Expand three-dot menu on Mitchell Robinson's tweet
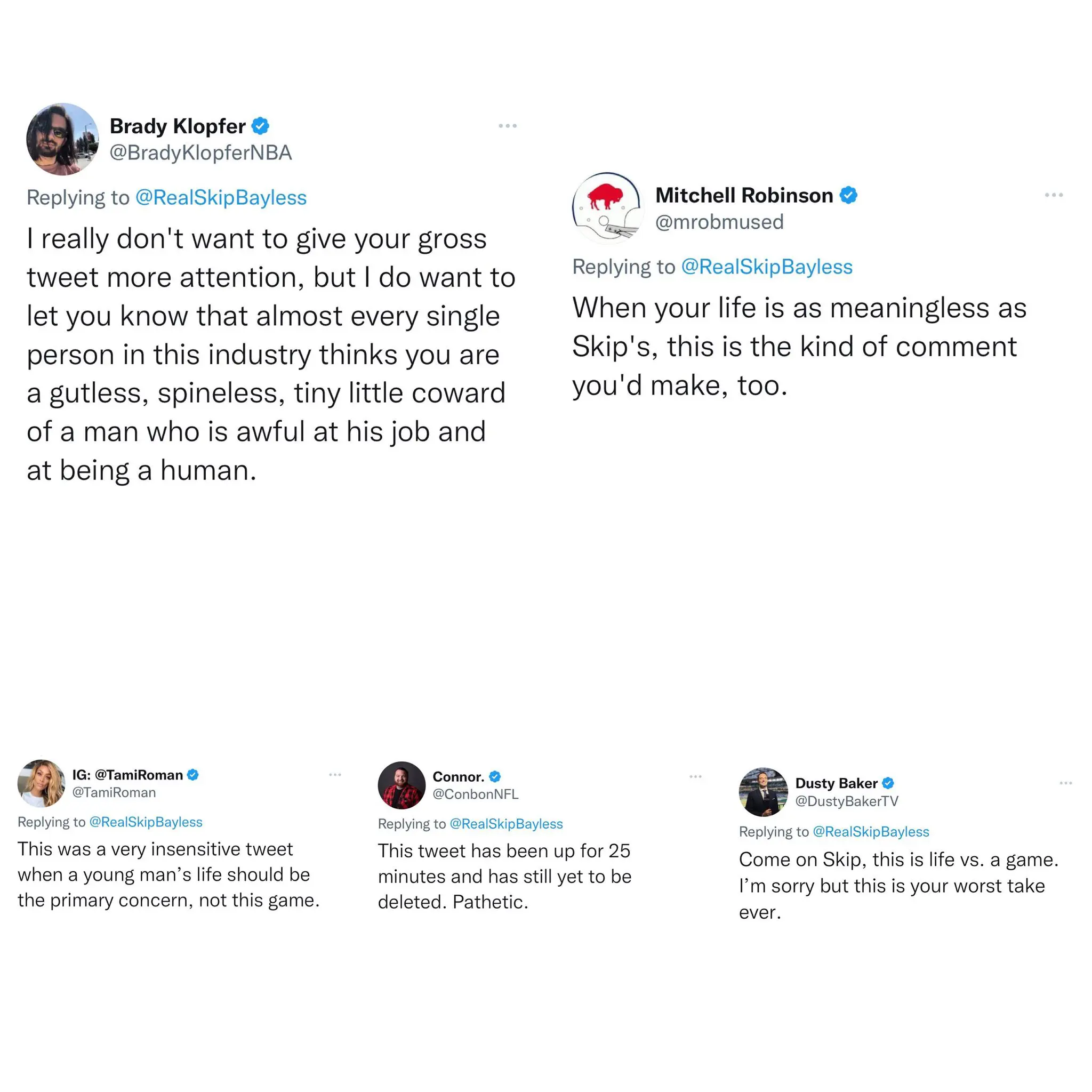1092x1092 pixels. [1054, 195]
